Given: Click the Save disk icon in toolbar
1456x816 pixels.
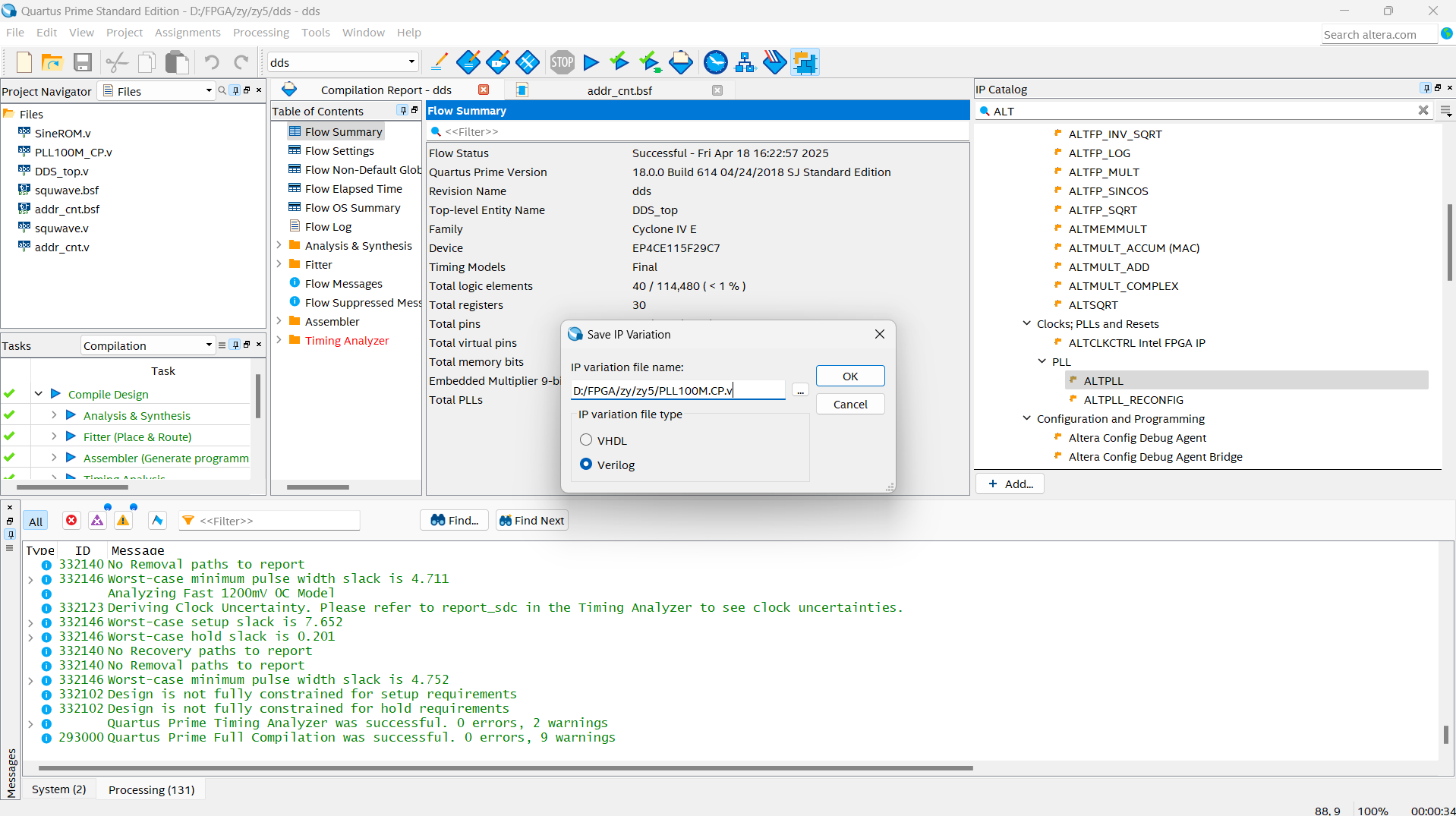Looking at the screenshot, I should [83, 62].
